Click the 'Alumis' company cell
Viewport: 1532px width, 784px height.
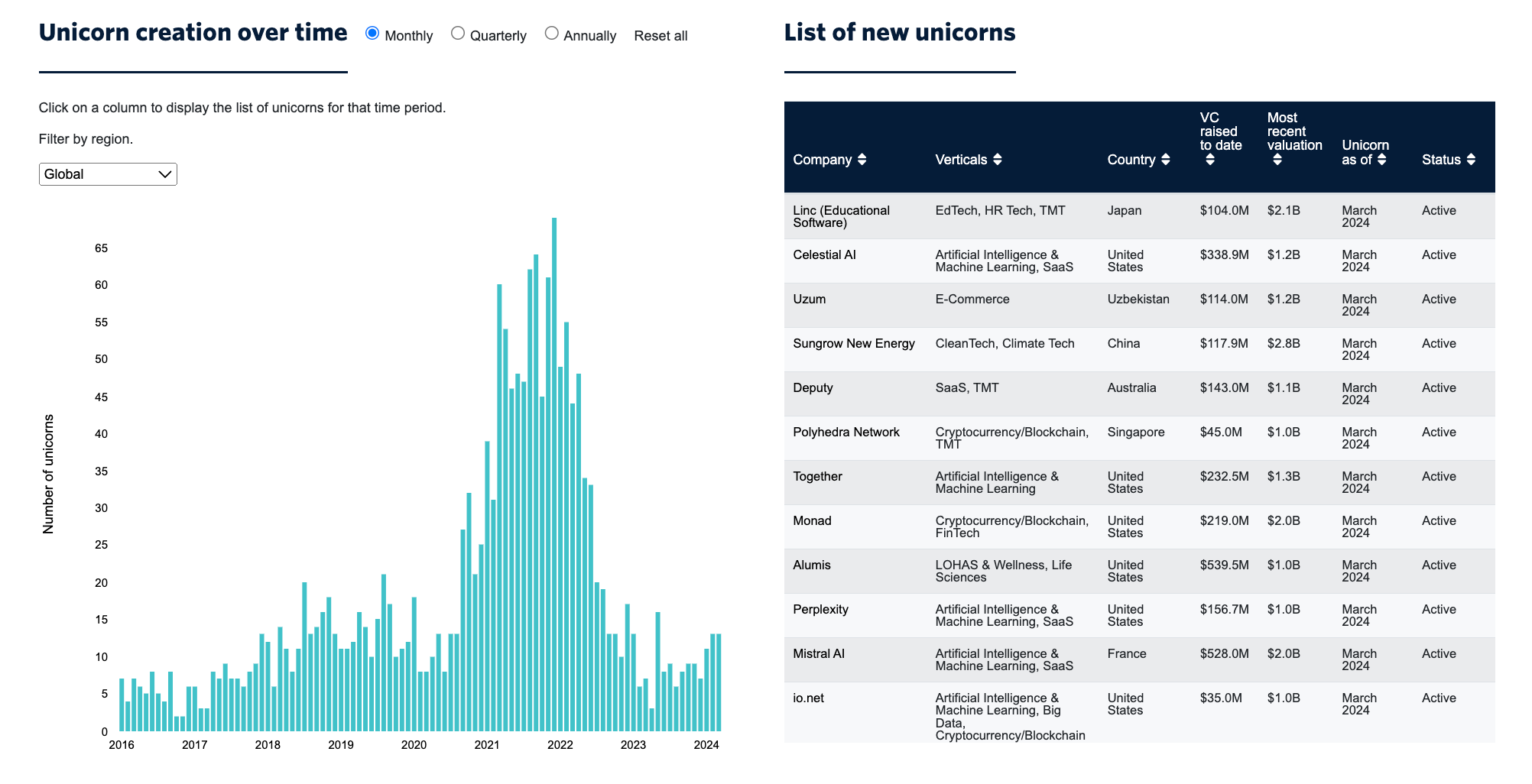811,565
